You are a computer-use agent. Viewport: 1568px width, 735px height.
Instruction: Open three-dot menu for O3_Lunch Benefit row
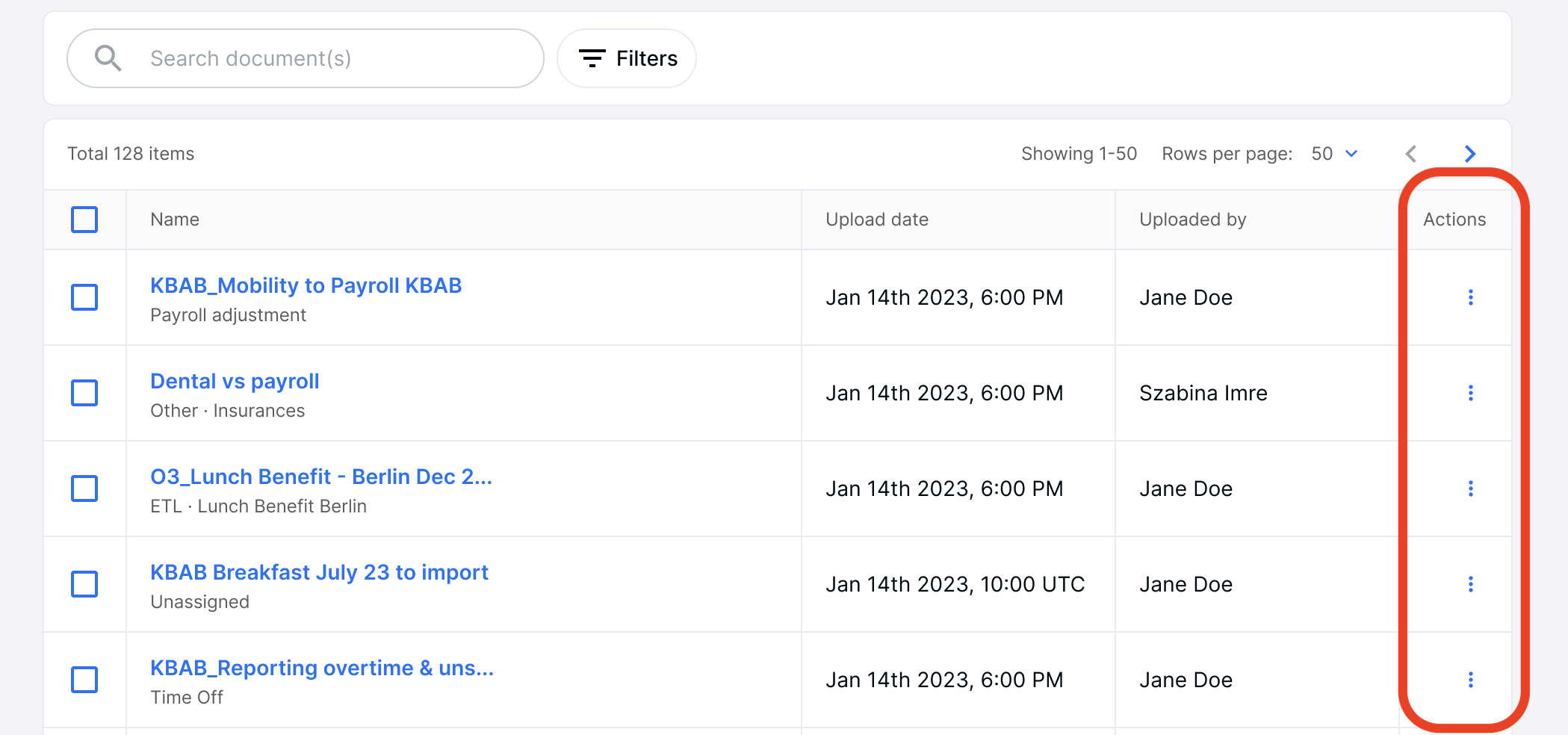1470,489
